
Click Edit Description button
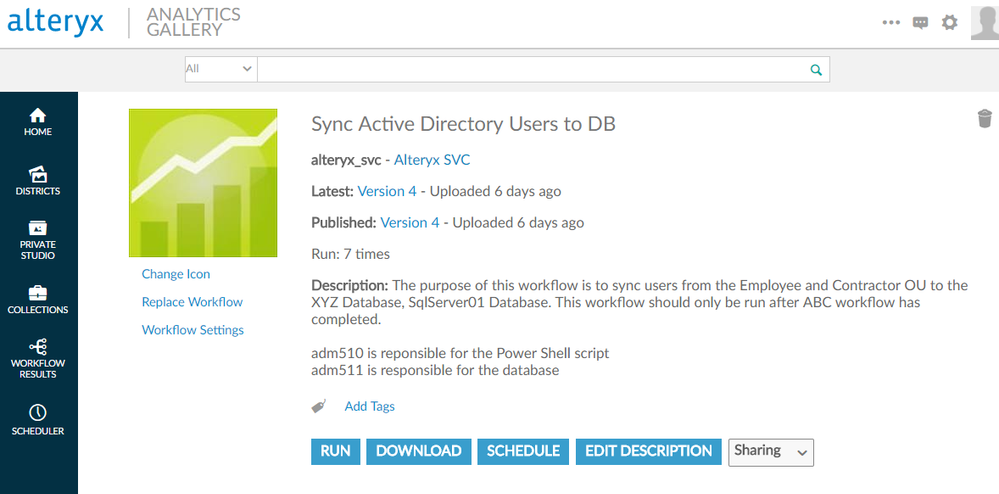point(649,451)
